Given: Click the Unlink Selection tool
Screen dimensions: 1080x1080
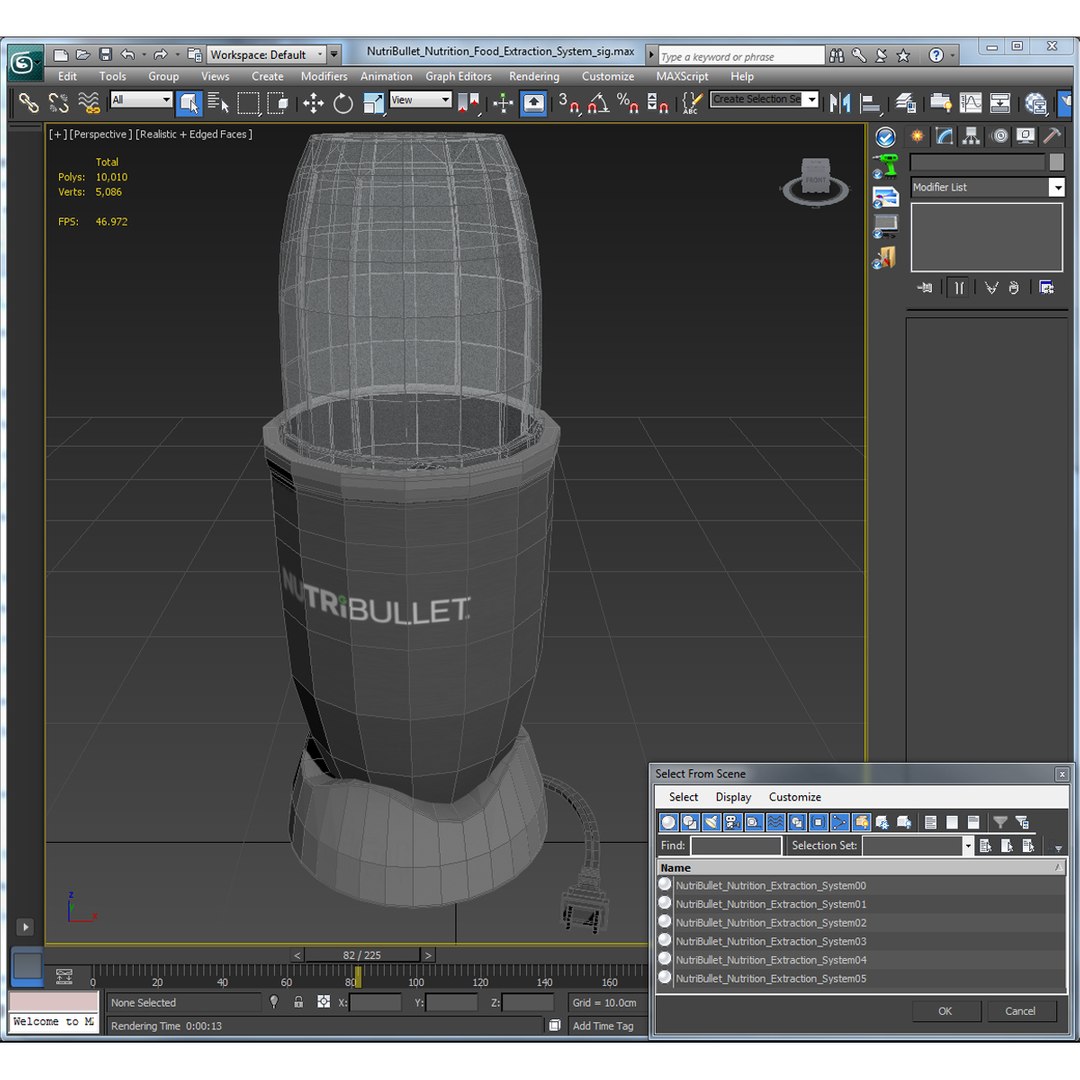Looking at the screenshot, I should tap(59, 103).
